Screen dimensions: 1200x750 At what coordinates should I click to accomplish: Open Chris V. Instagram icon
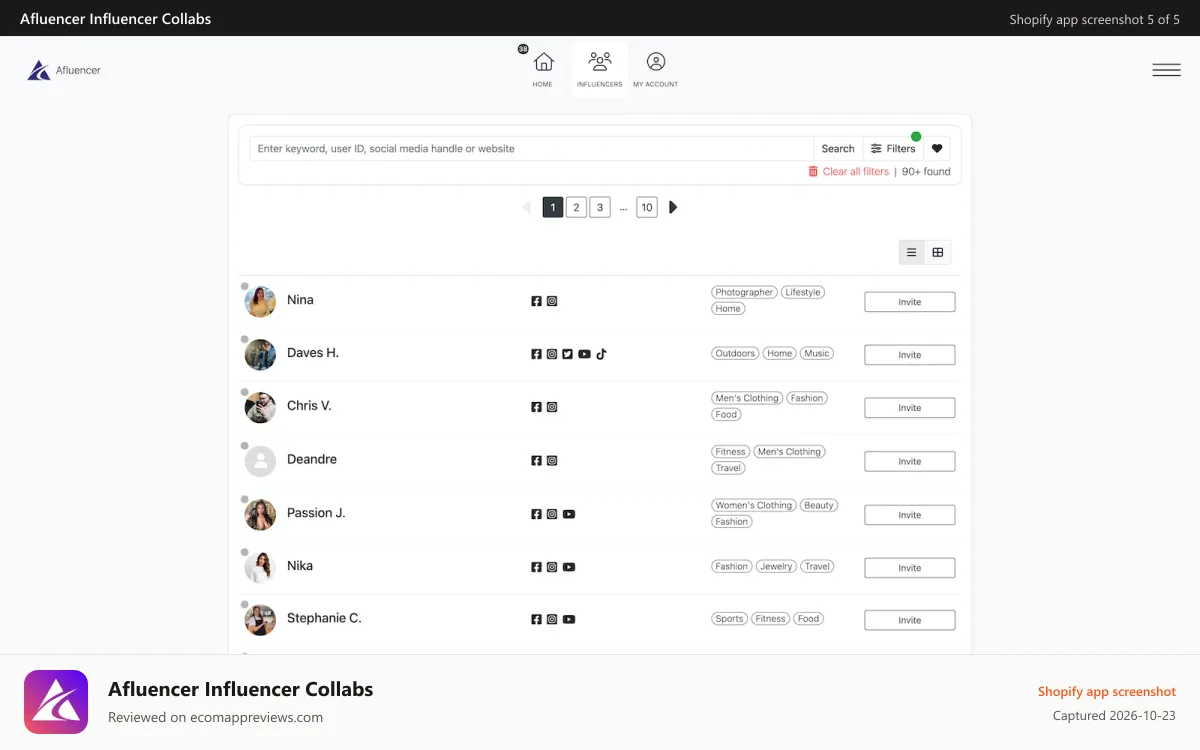coord(552,407)
